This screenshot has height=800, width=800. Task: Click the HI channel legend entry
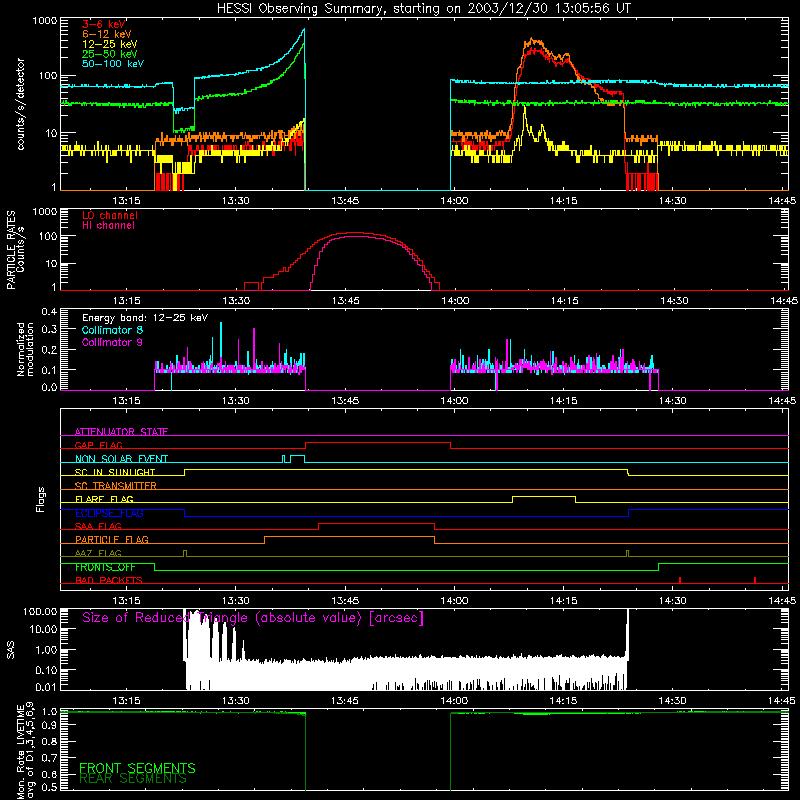108,226
